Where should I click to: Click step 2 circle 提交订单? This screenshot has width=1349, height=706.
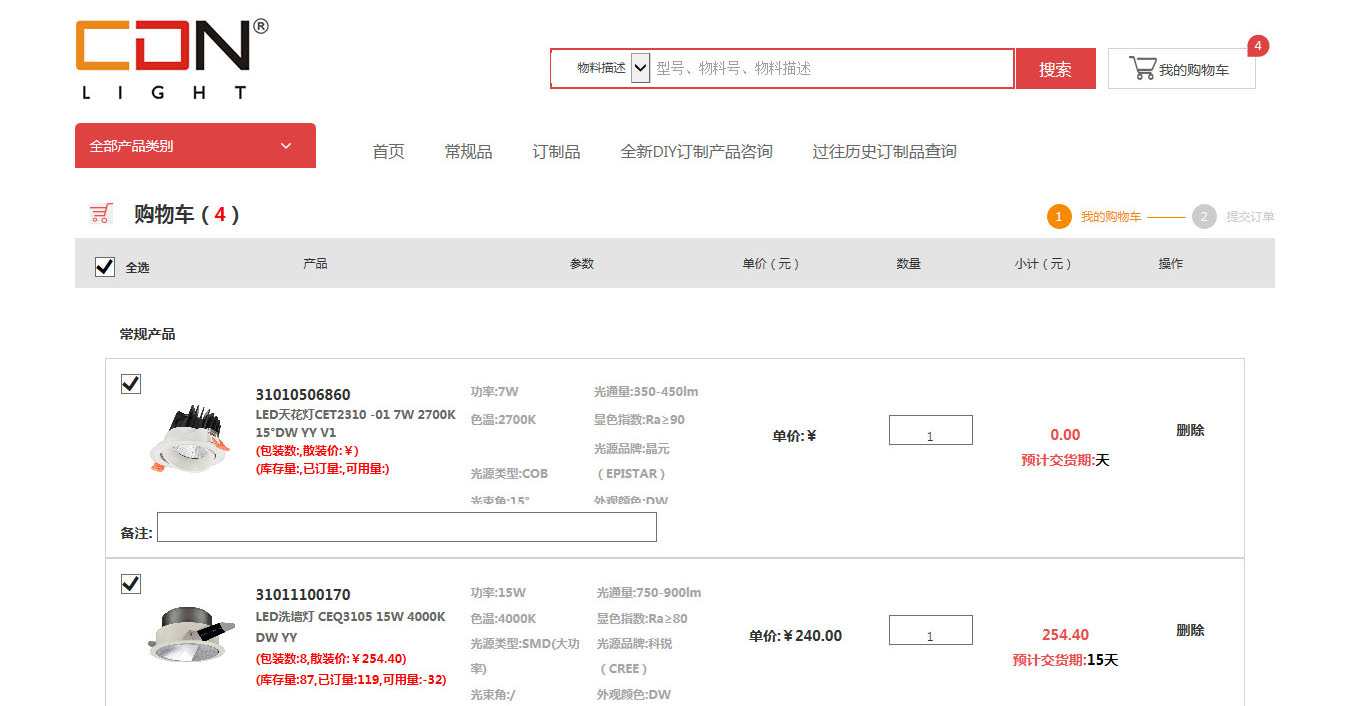pyautogui.click(x=1204, y=217)
